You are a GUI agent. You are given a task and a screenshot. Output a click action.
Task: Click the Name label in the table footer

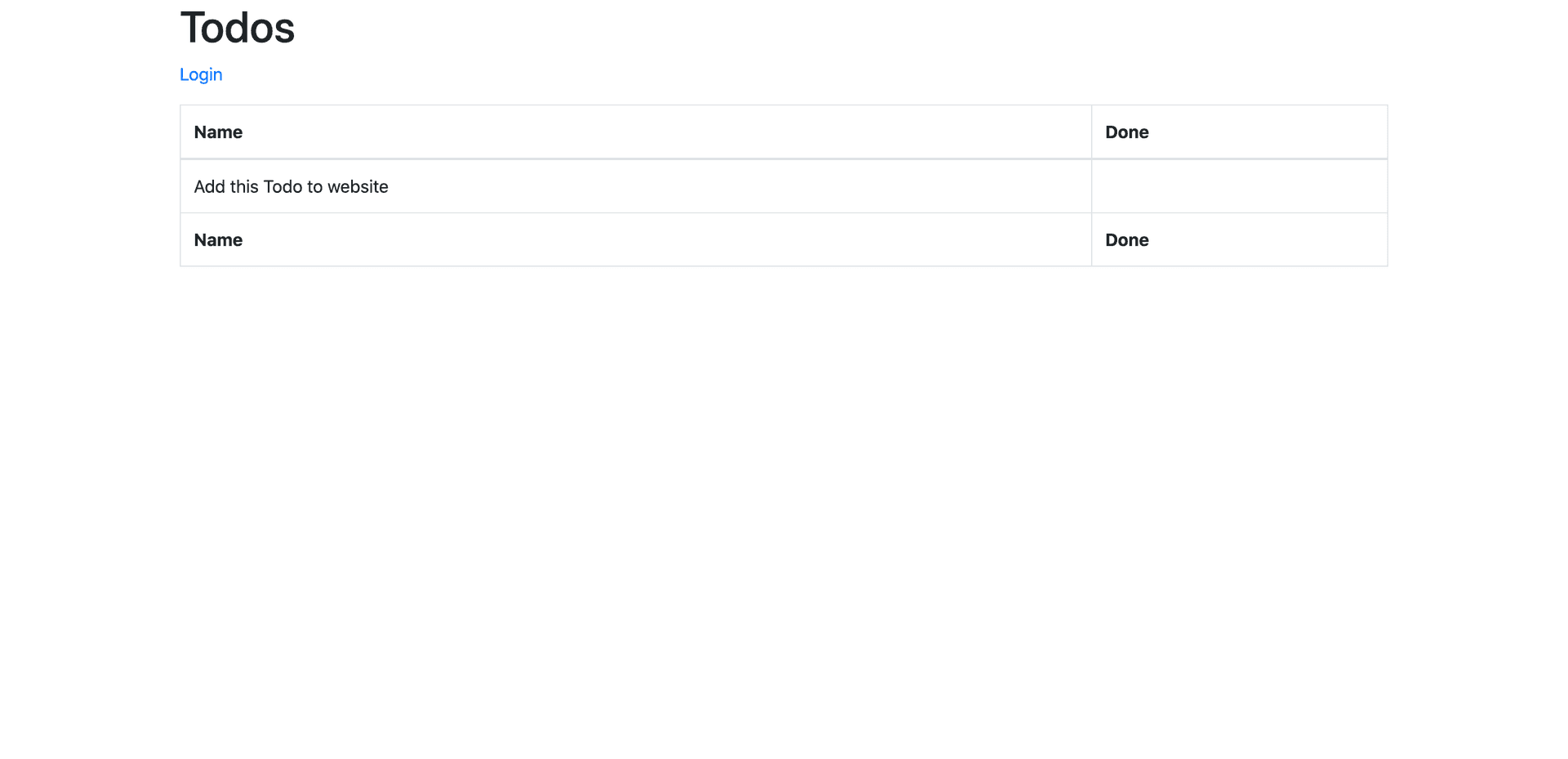[x=217, y=239]
